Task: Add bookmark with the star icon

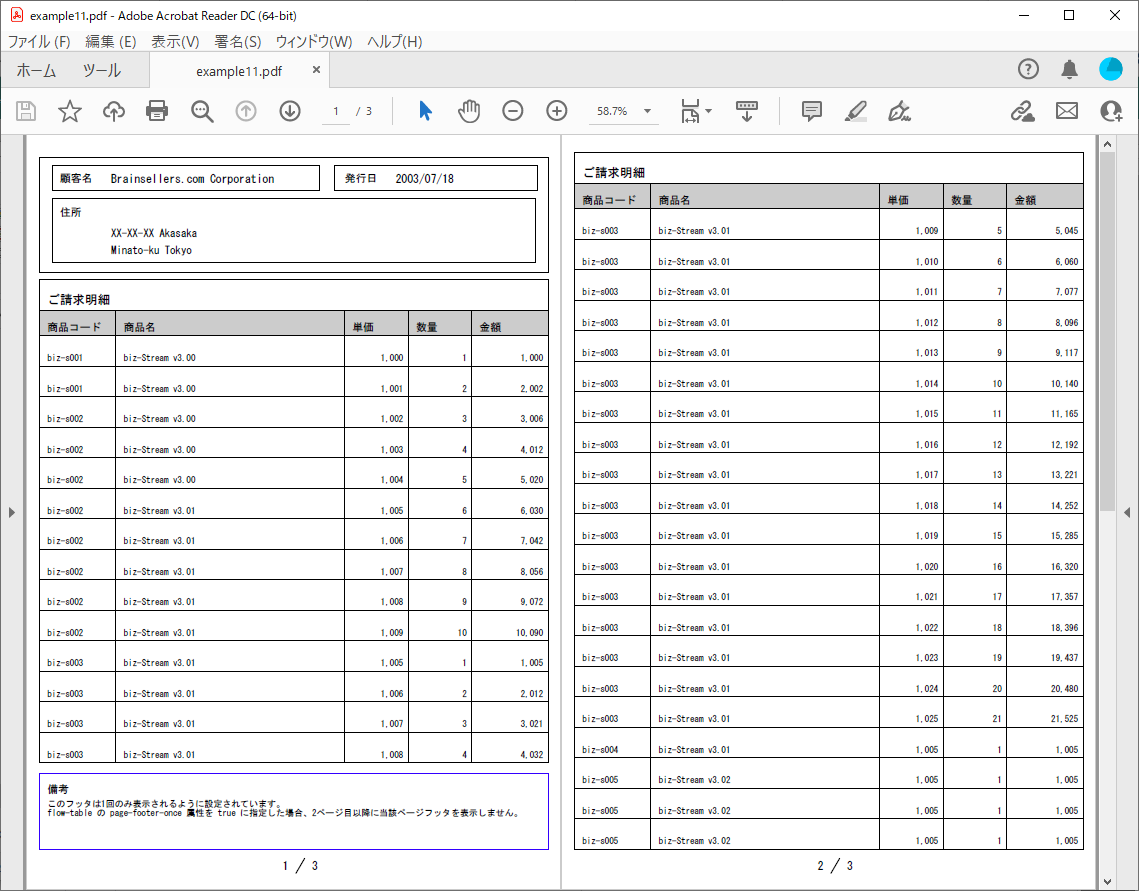Action: coord(70,111)
